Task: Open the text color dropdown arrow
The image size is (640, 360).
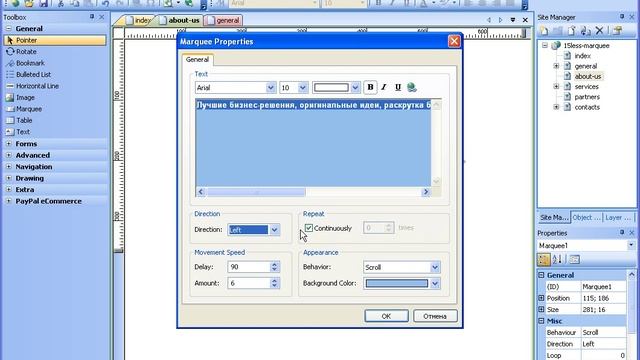Action: point(355,88)
